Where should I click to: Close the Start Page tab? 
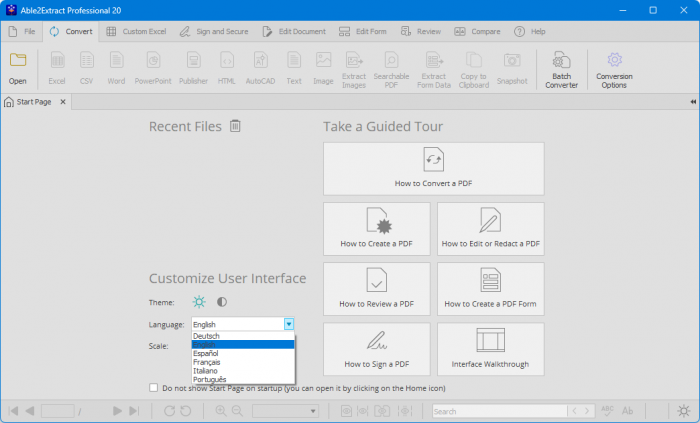(x=62, y=102)
